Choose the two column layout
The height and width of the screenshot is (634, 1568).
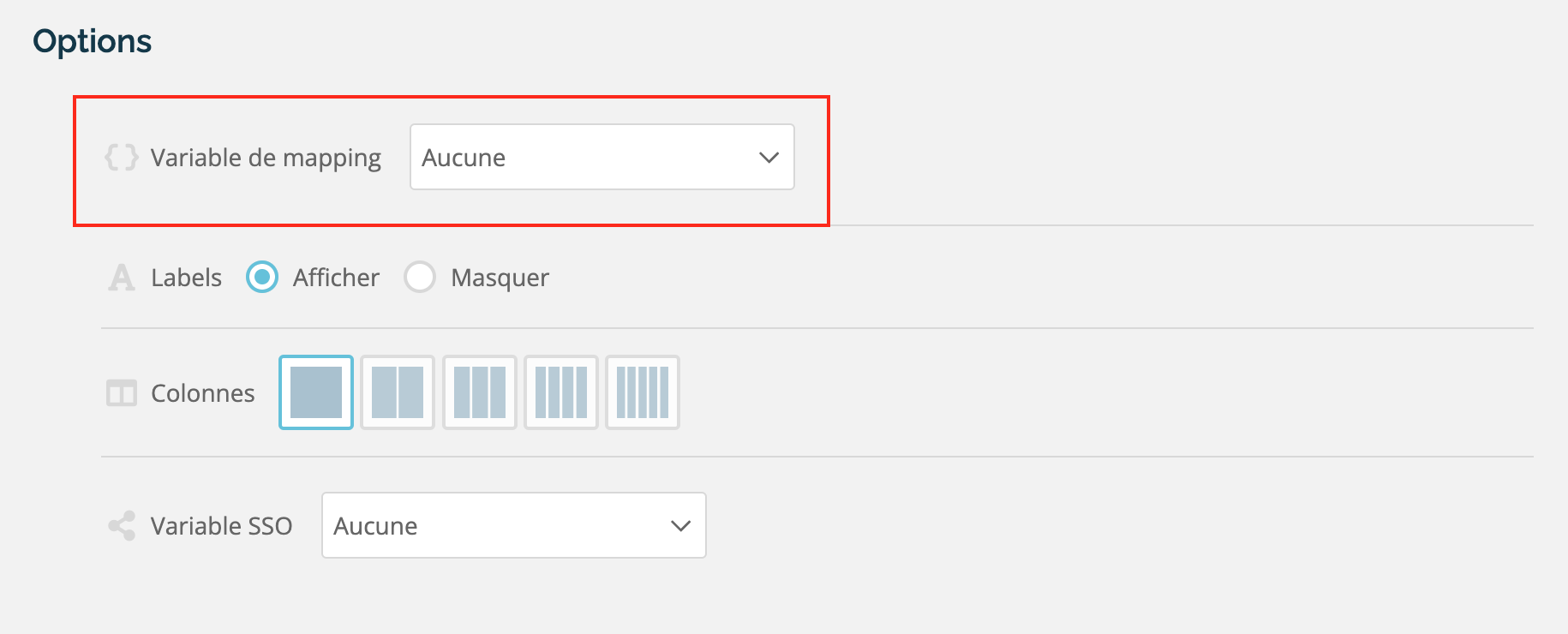[x=398, y=392]
